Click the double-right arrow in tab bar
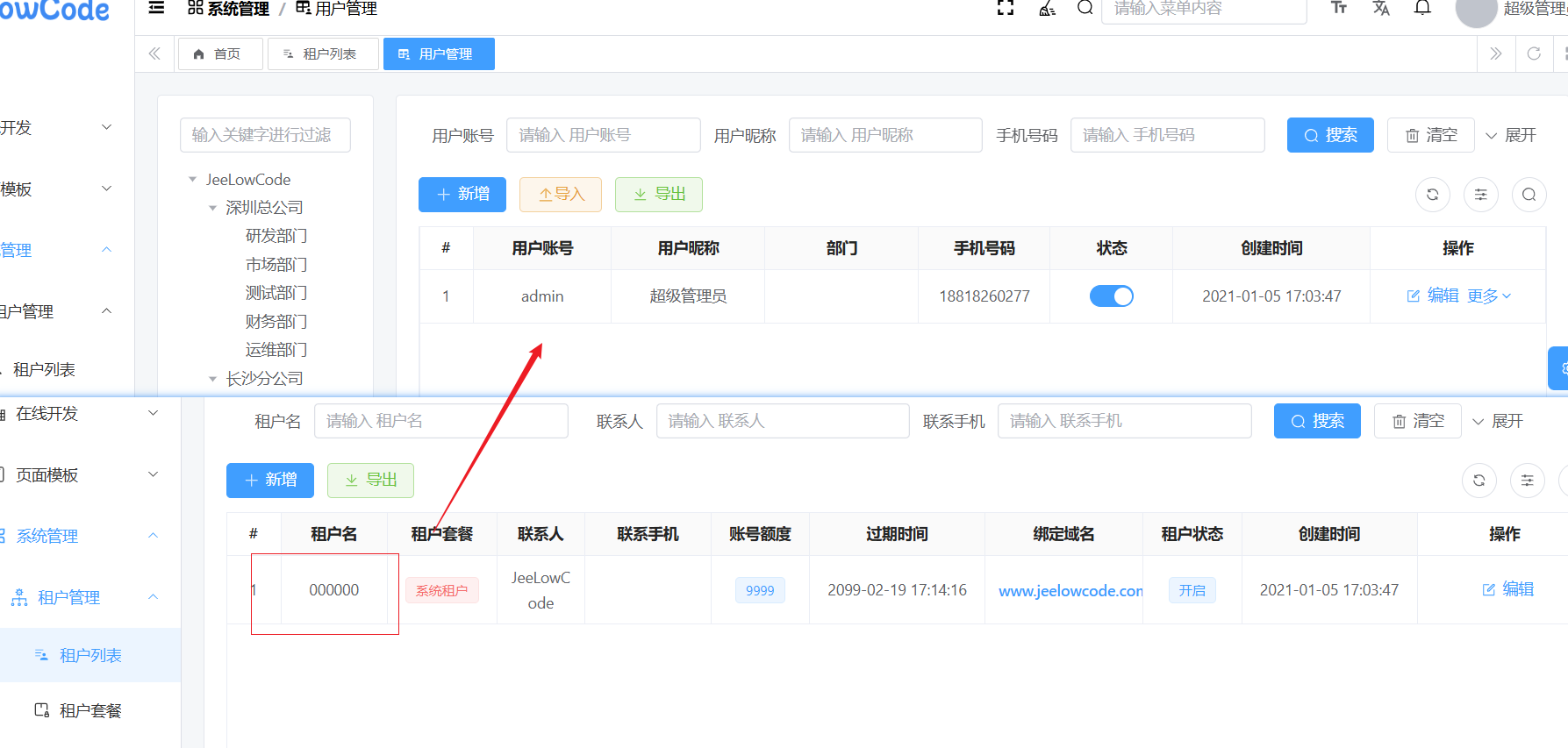This screenshot has width=1568, height=748. click(1496, 53)
